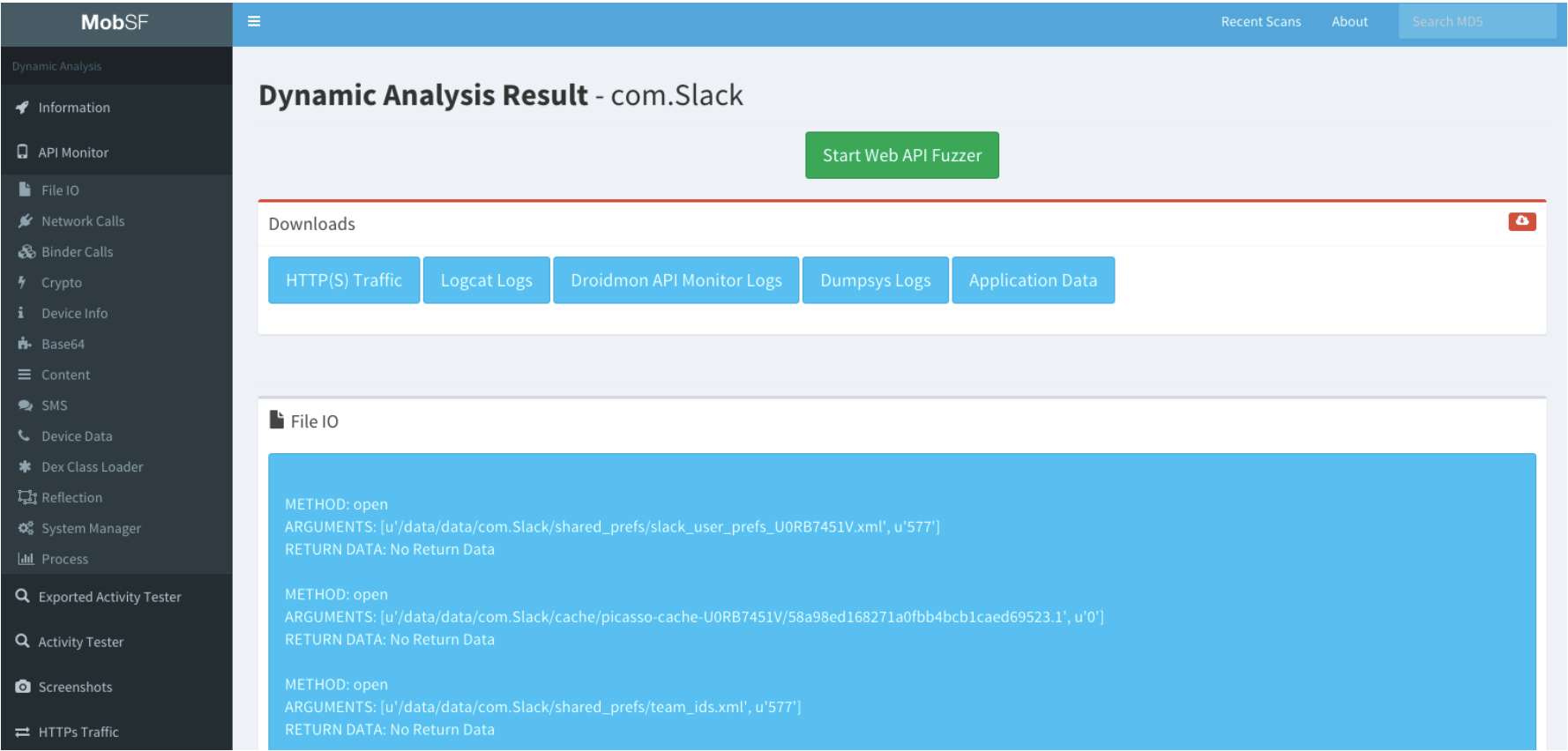Image resolution: width=1568 pixels, height=751 pixels.
Task: Click the Process bar chart icon
Action: tap(26, 559)
